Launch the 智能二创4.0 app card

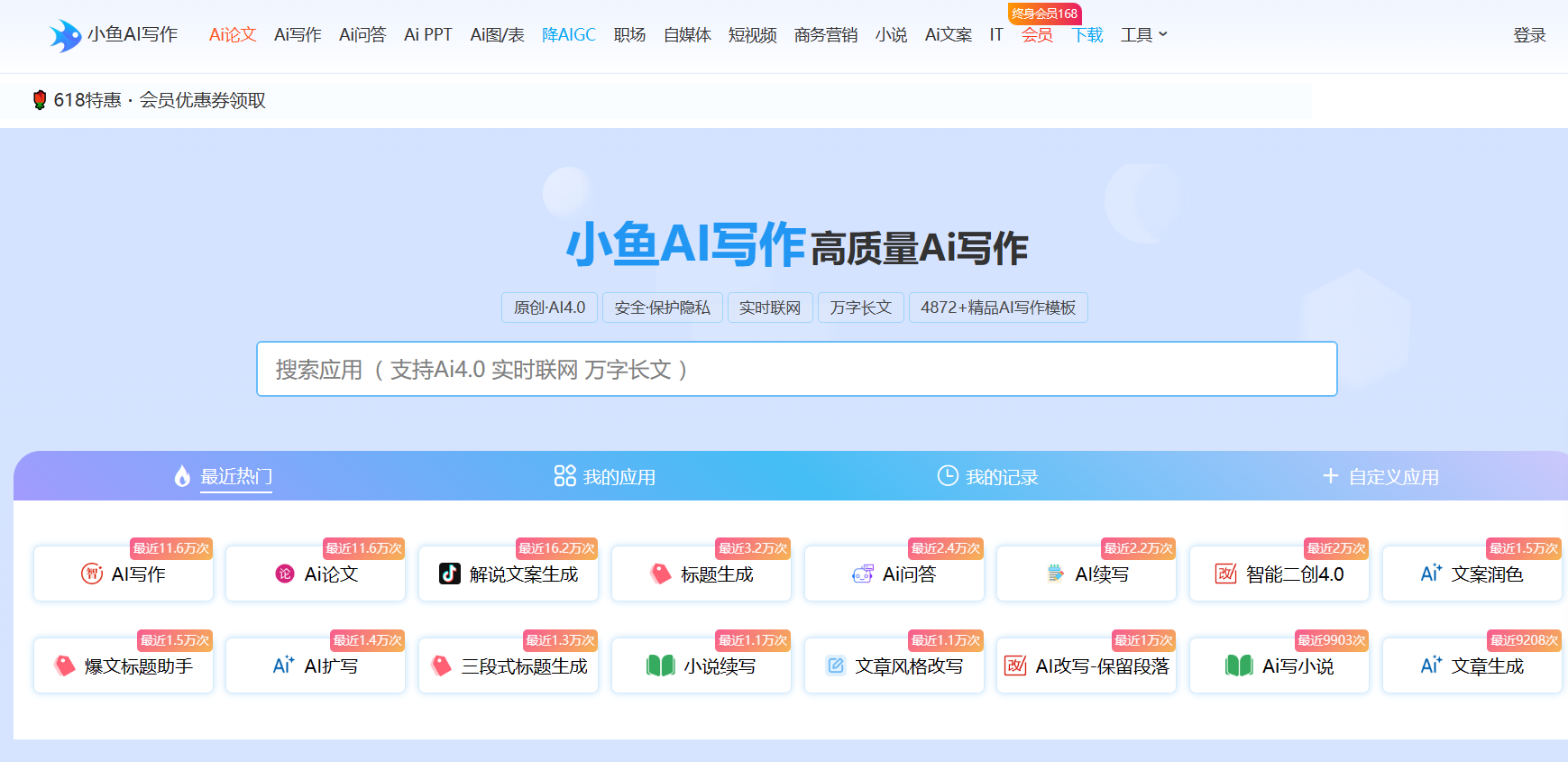click(x=1279, y=574)
